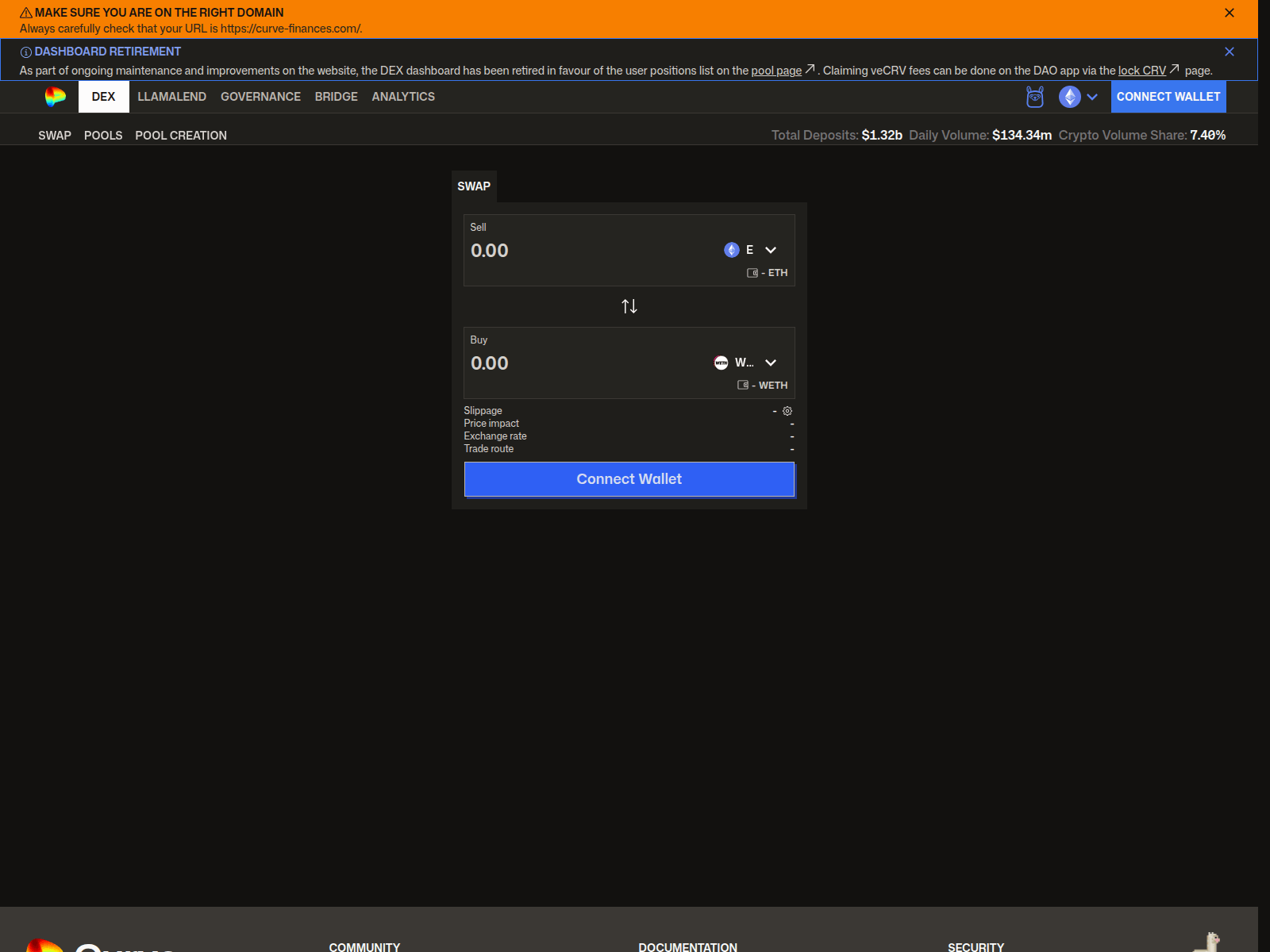Open the Ethereum network selector
This screenshot has height=952, width=1270.
[1079, 97]
